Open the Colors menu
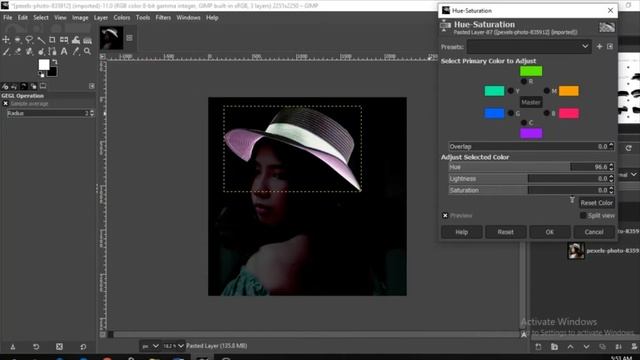 [122, 18]
